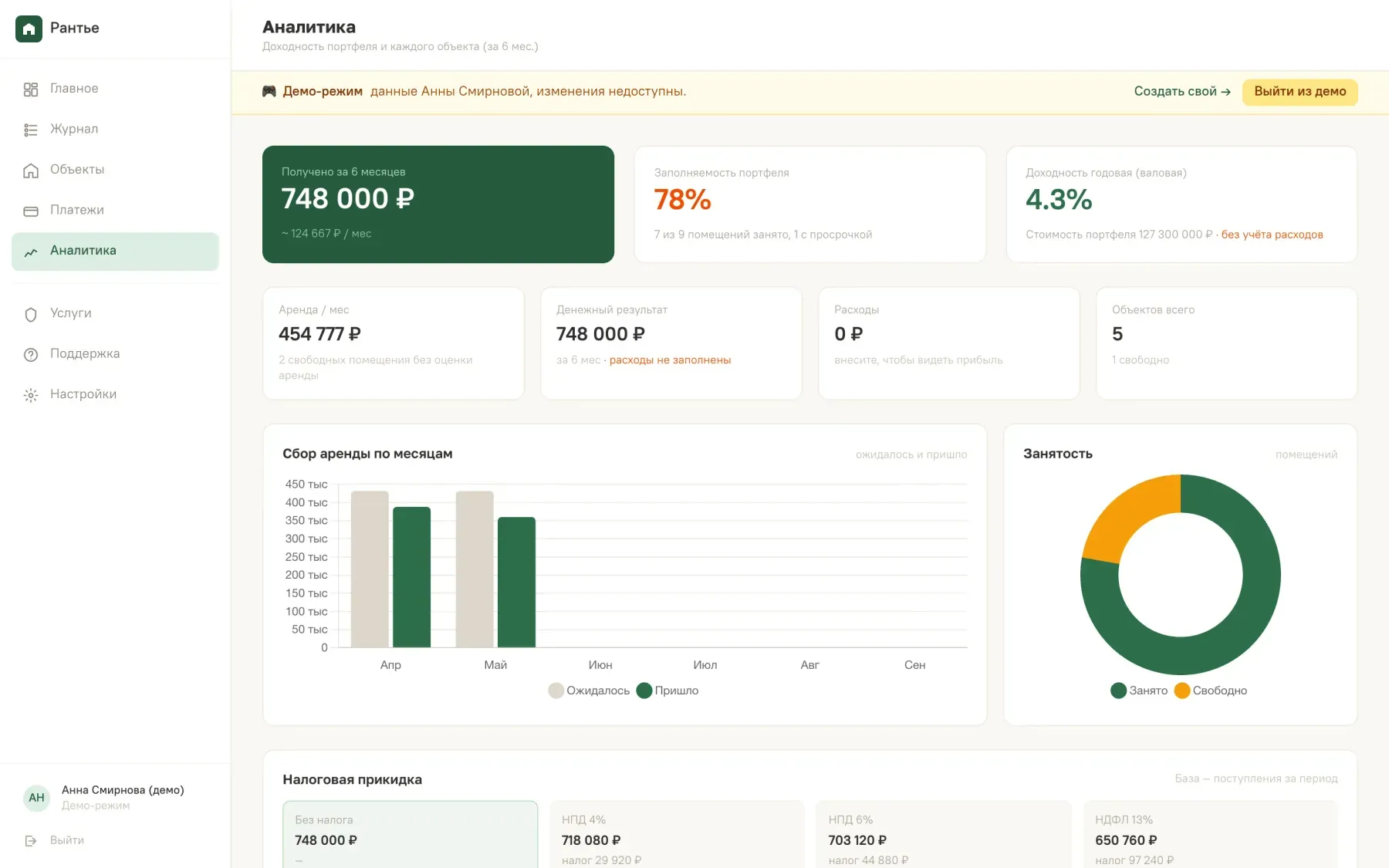
Task: Click the gamepad icon in demo banner
Action: (x=269, y=91)
